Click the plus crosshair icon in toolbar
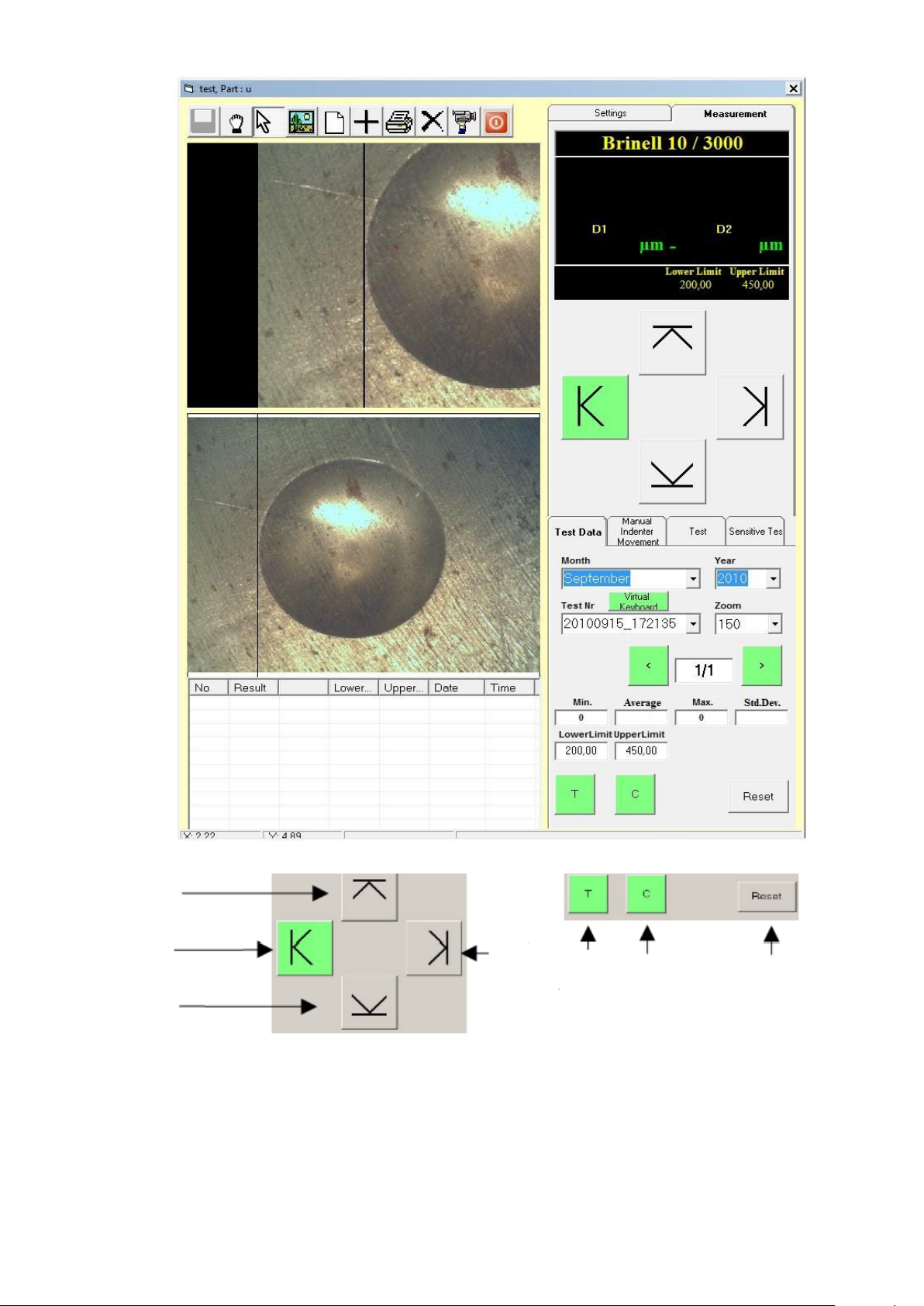Viewport: 924px width, 1306px height. [x=366, y=122]
